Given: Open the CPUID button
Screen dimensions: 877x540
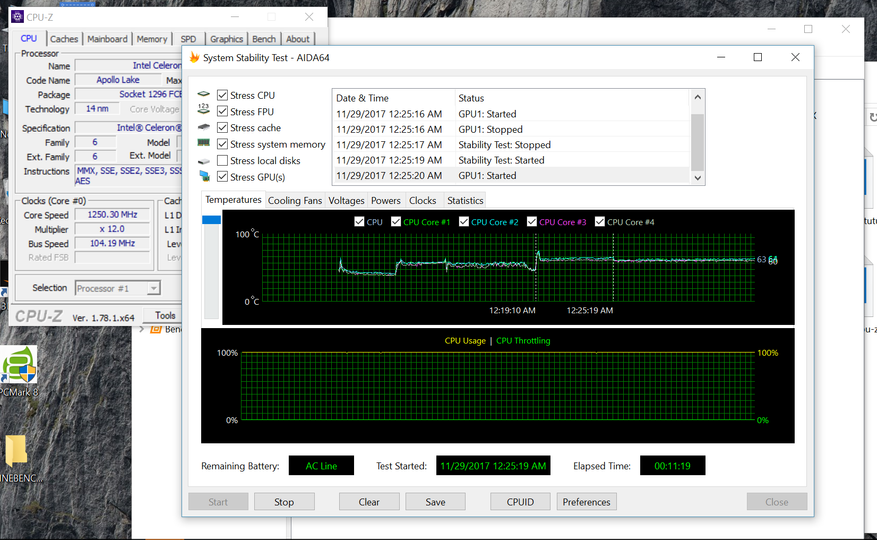Looking at the screenshot, I should [x=520, y=502].
